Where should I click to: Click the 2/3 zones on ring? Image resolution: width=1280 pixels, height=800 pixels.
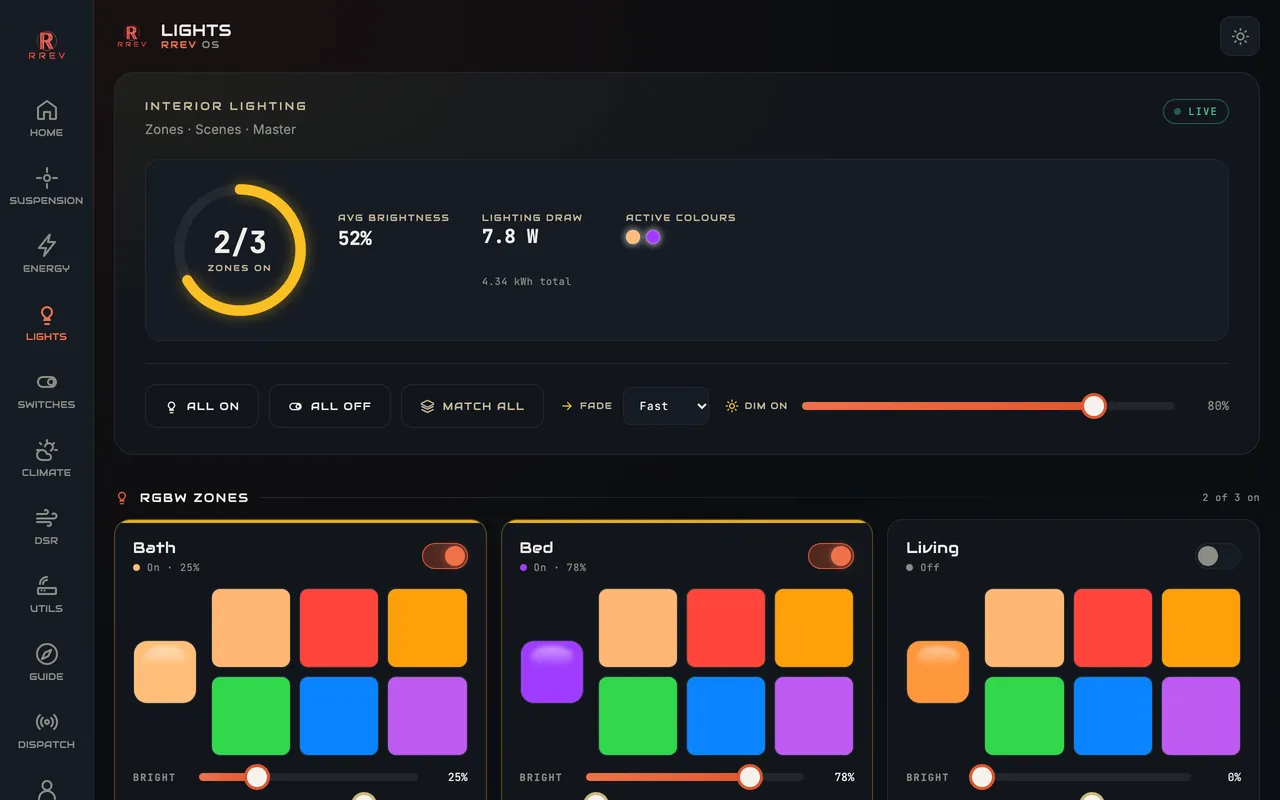coord(240,250)
